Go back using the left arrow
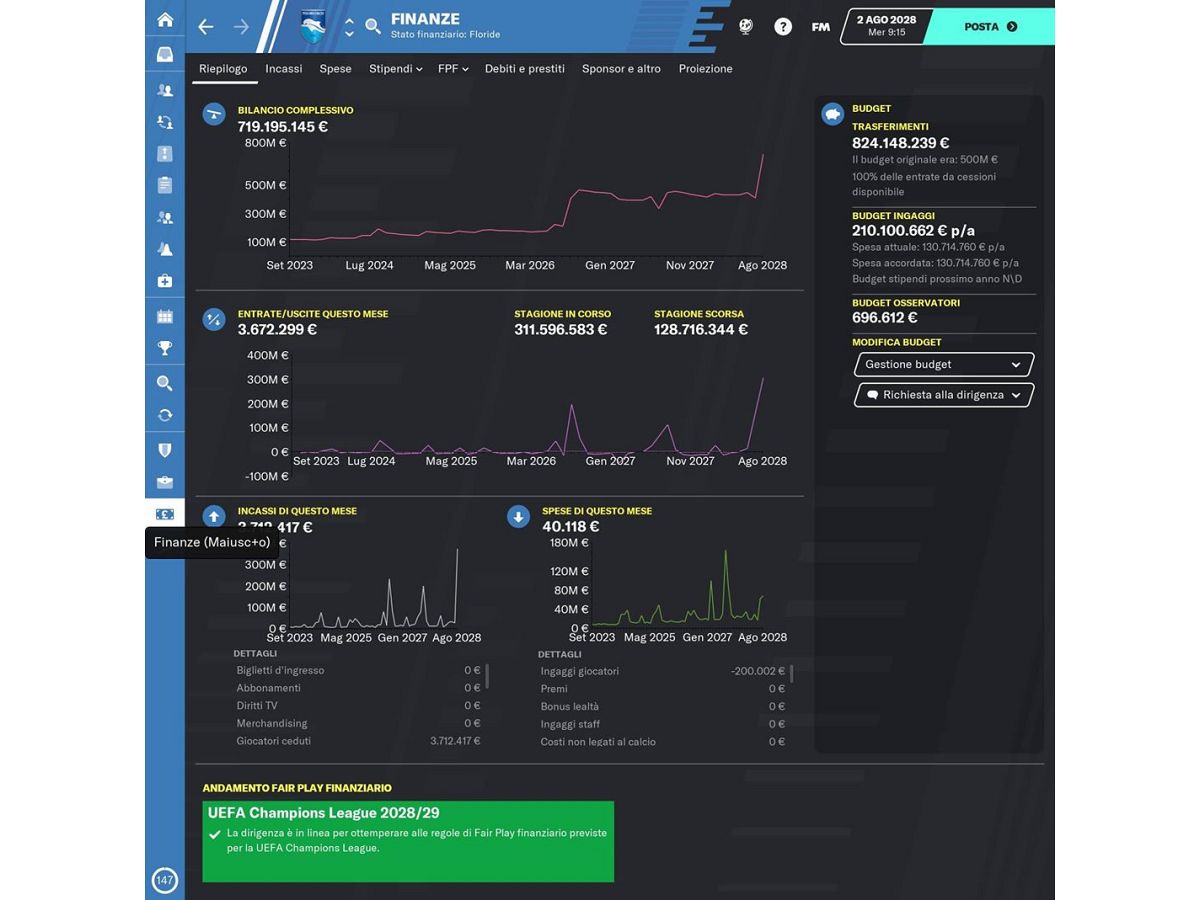Image resolution: width=1200 pixels, height=900 pixels. (x=206, y=27)
